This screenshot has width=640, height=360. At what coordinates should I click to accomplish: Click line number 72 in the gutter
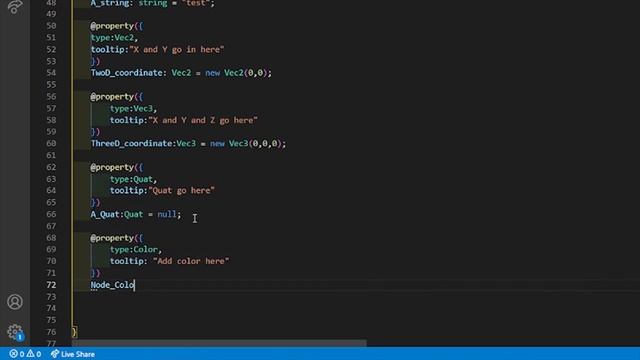pos(51,285)
